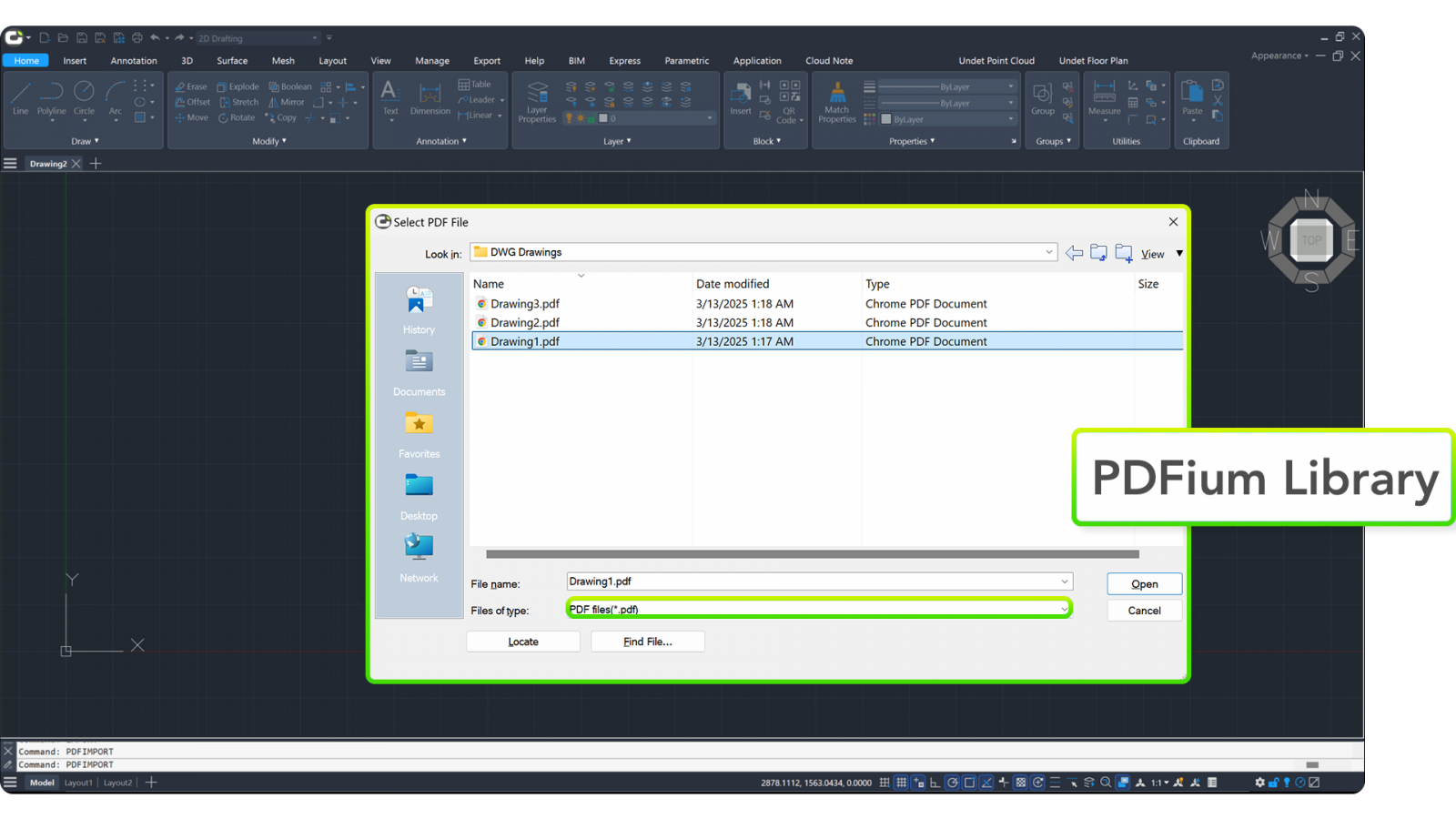Click the Explode tool

[238, 86]
